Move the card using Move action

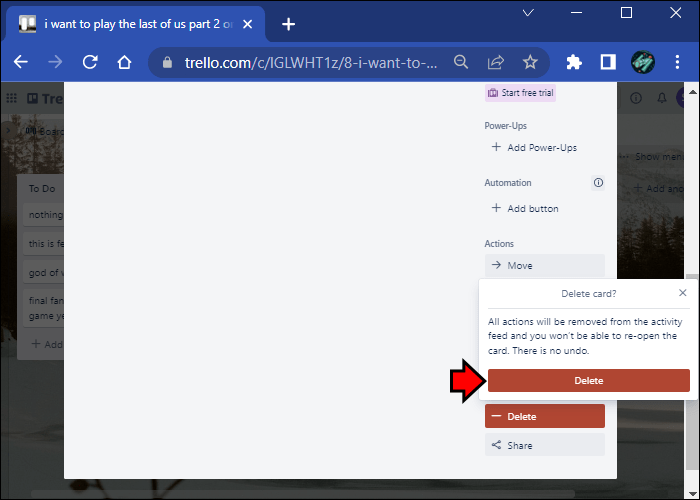point(545,265)
